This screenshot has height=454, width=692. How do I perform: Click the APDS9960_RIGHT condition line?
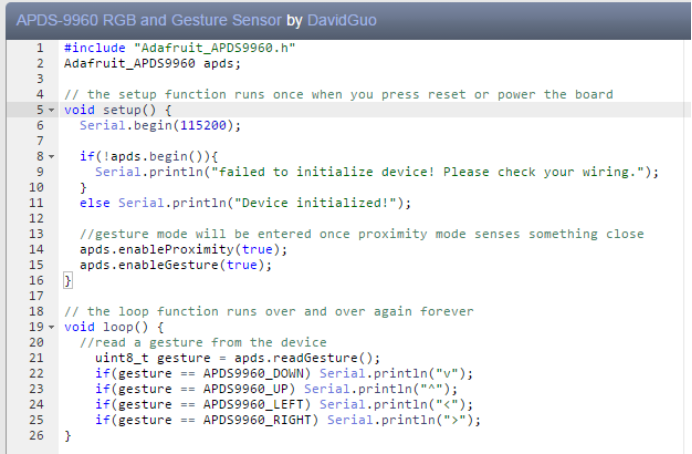click(288, 420)
